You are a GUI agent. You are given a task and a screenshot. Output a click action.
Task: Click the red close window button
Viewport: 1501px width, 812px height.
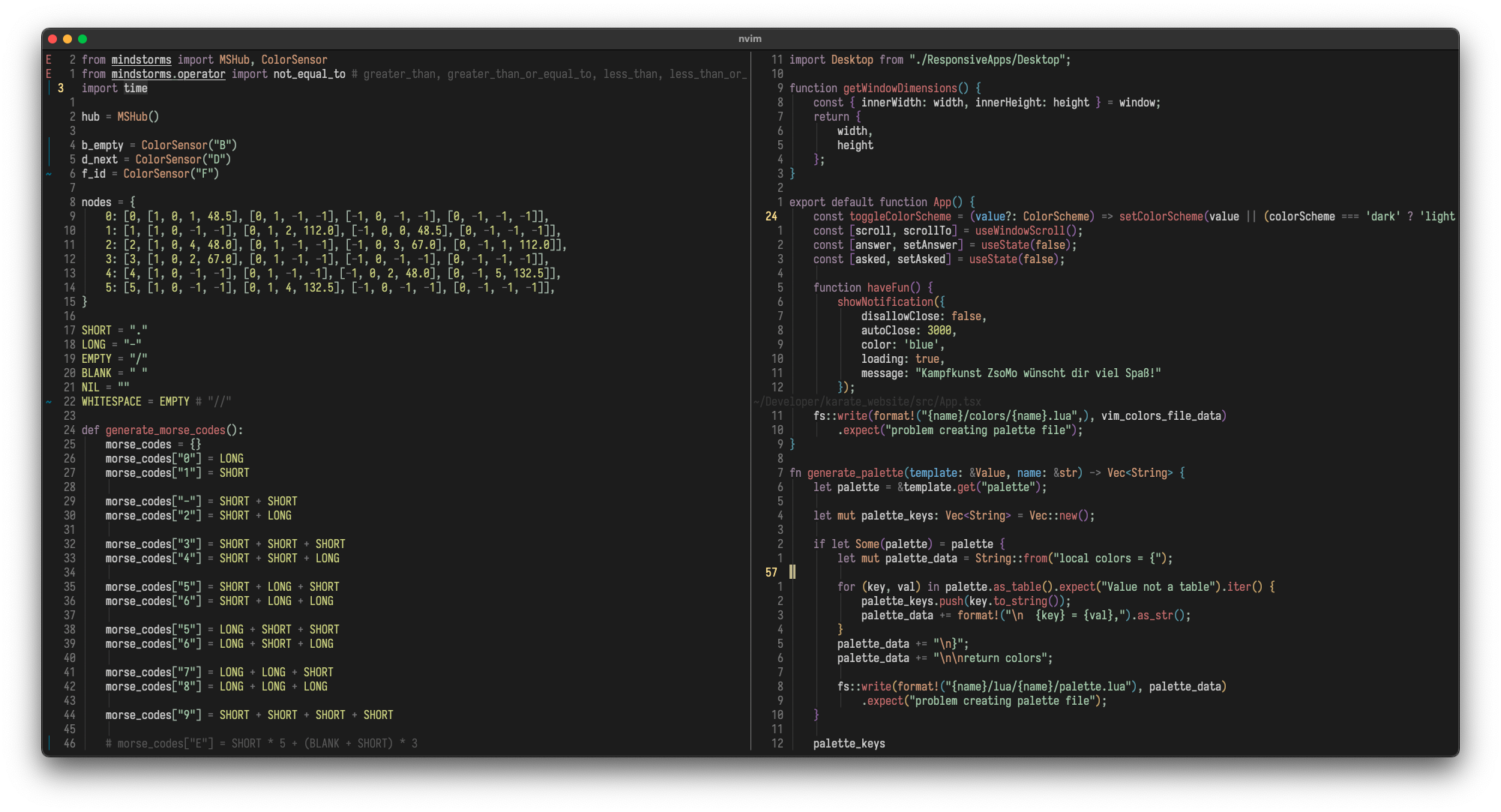(x=52, y=39)
